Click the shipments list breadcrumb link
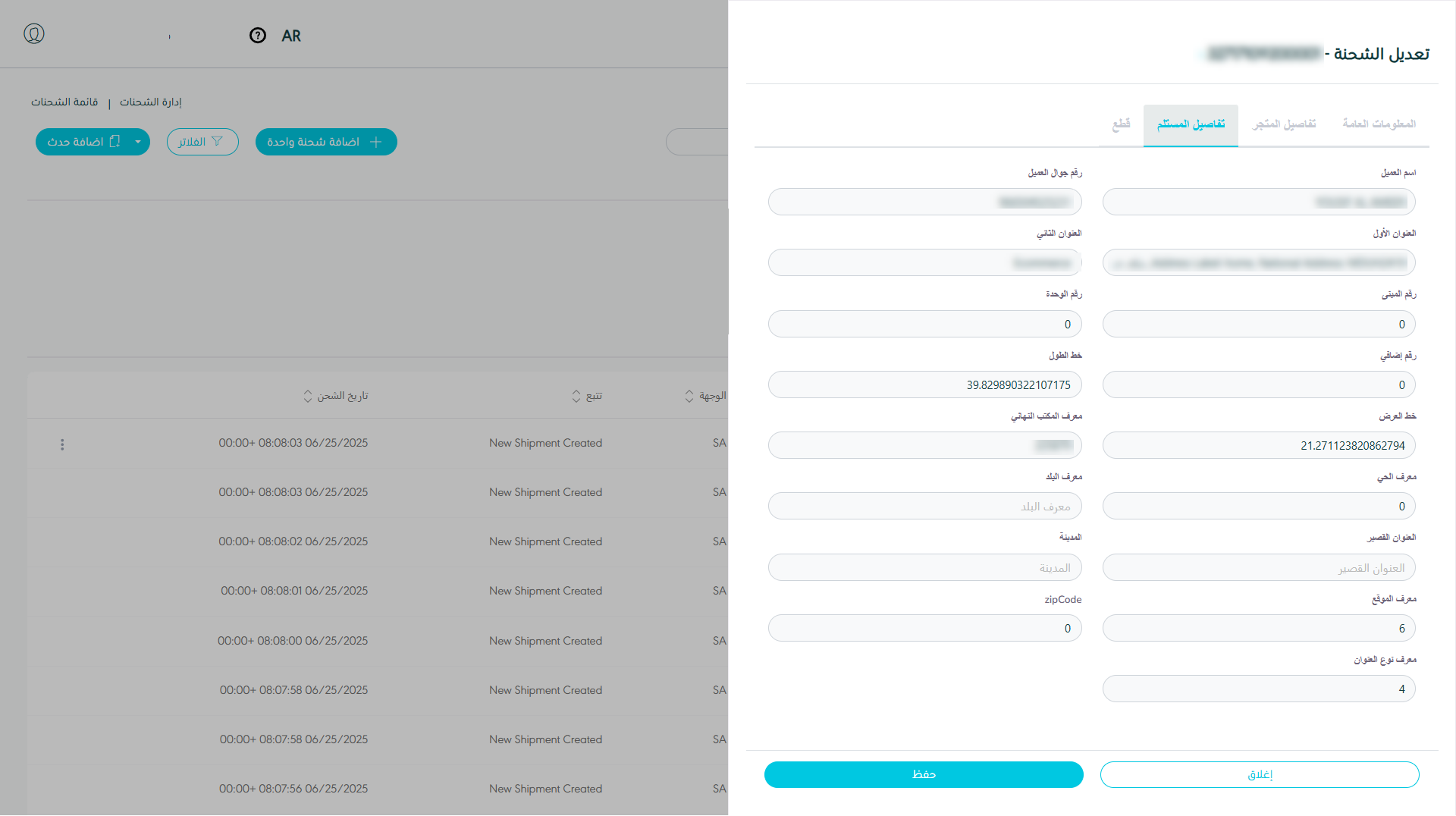1456x816 pixels. [64, 102]
